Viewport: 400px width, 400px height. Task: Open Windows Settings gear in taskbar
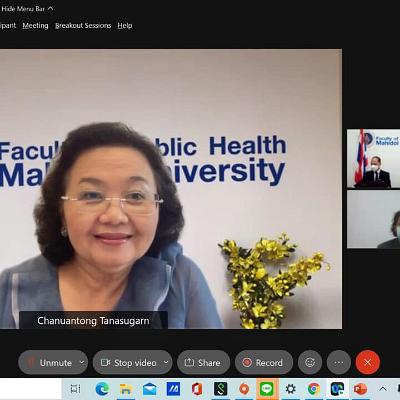click(290, 389)
